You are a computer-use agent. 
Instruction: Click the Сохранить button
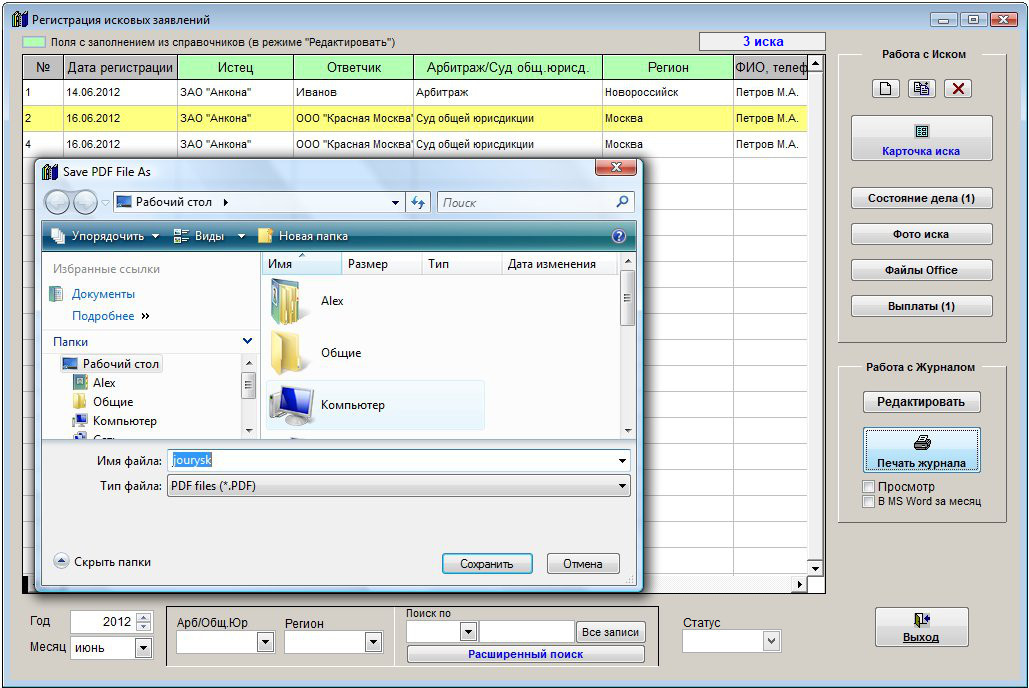[x=487, y=564]
